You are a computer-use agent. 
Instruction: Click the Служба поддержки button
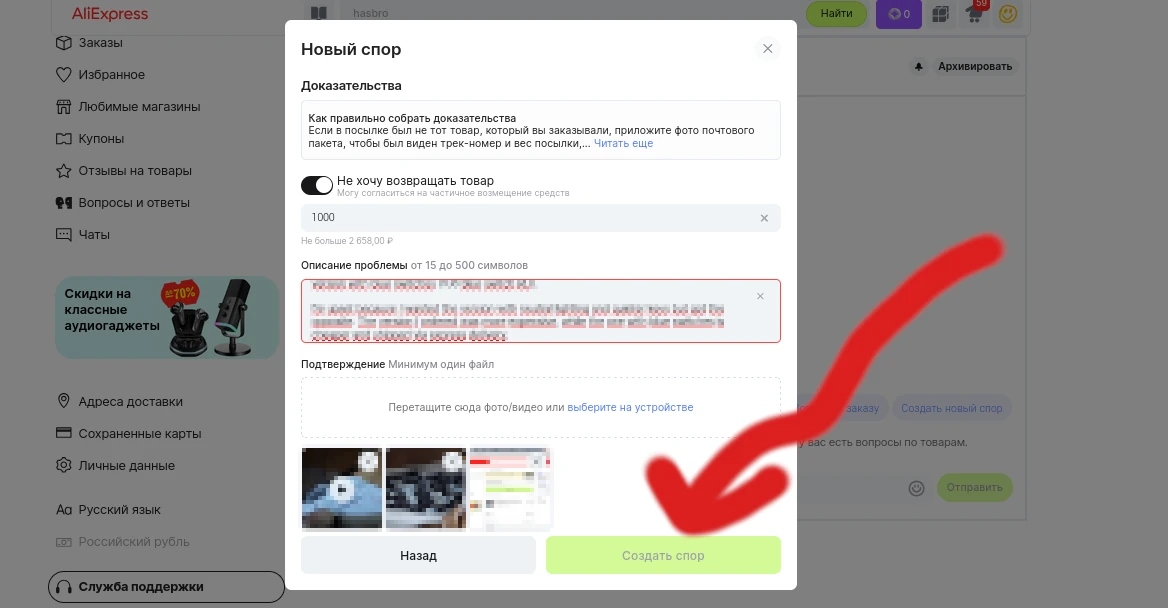(x=166, y=587)
